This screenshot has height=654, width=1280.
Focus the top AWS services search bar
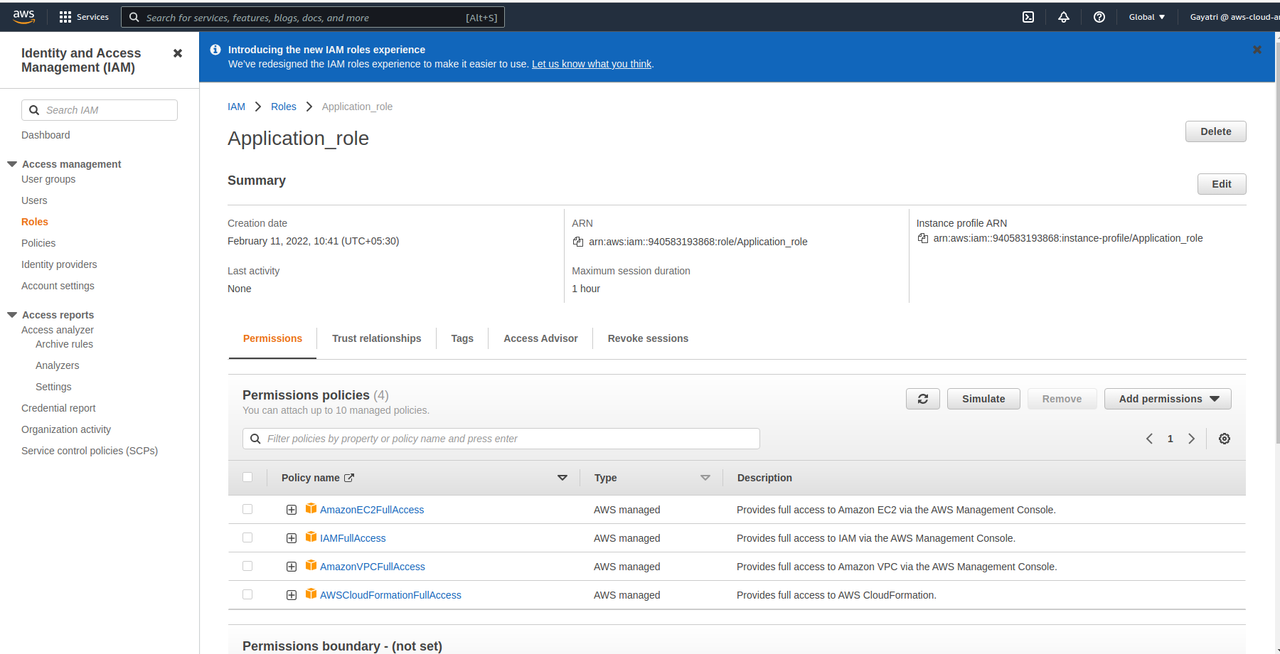click(313, 17)
